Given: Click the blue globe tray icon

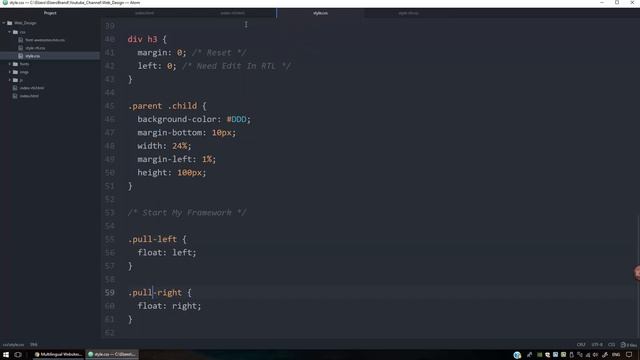Looking at the screenshot, I should tap(517, 355).
